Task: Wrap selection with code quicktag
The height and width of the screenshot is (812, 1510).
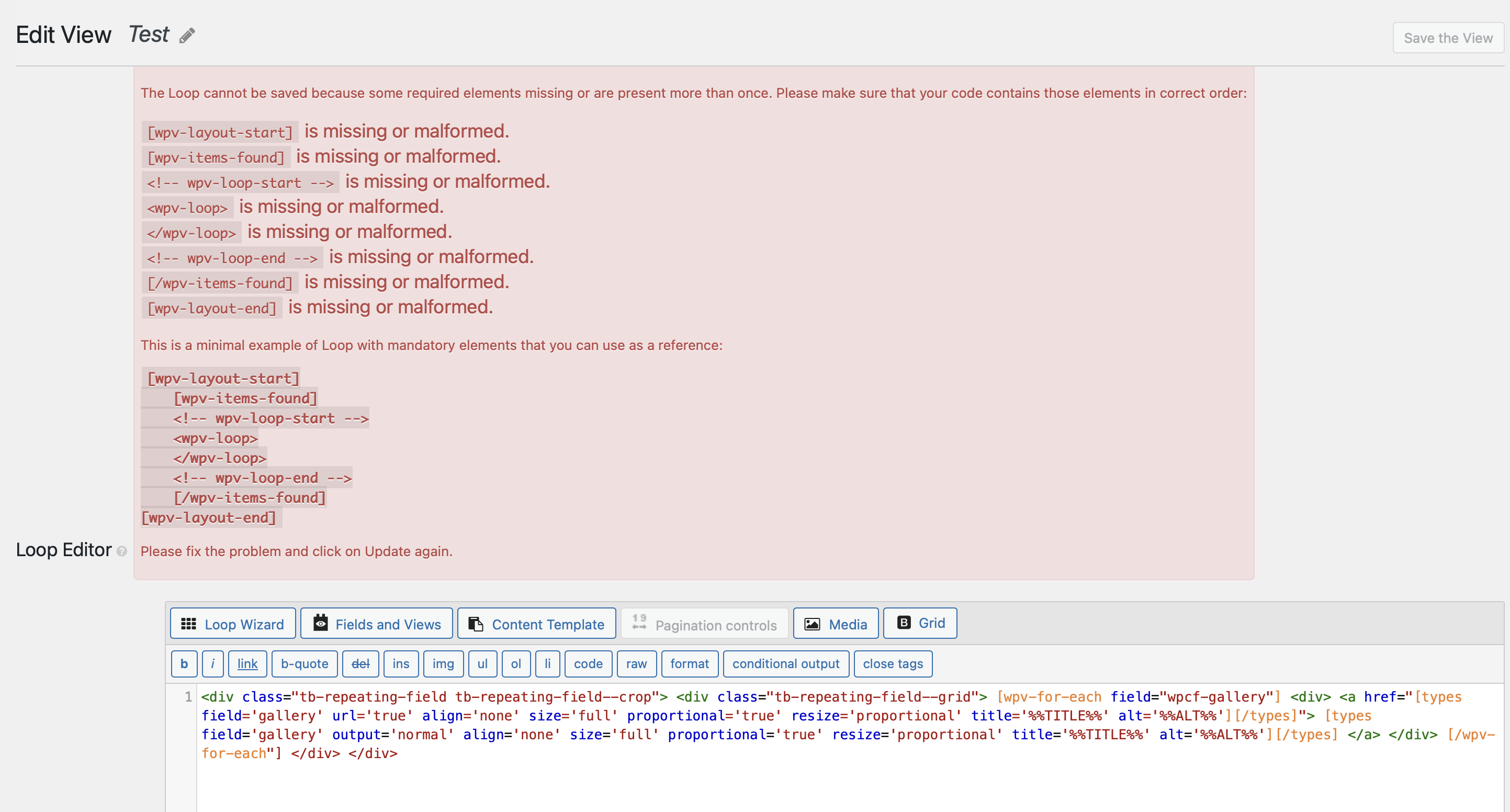Action: [588, 663]
